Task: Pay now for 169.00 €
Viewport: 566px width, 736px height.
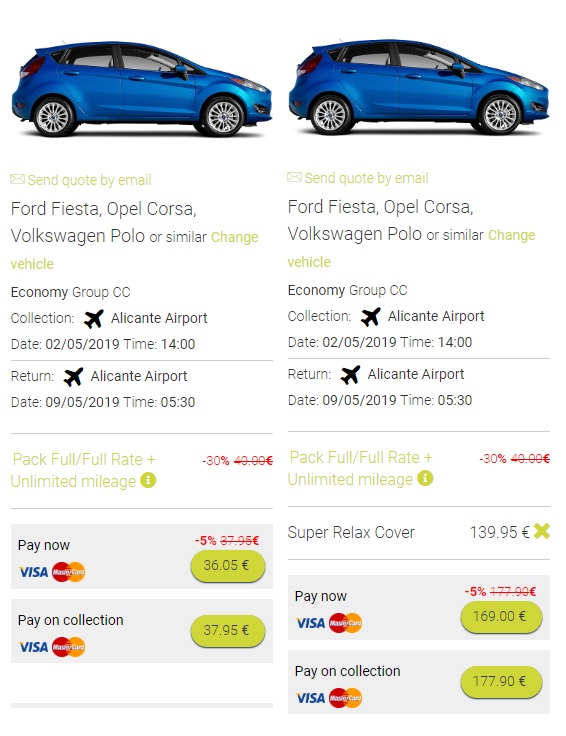Action: point(501,616)
